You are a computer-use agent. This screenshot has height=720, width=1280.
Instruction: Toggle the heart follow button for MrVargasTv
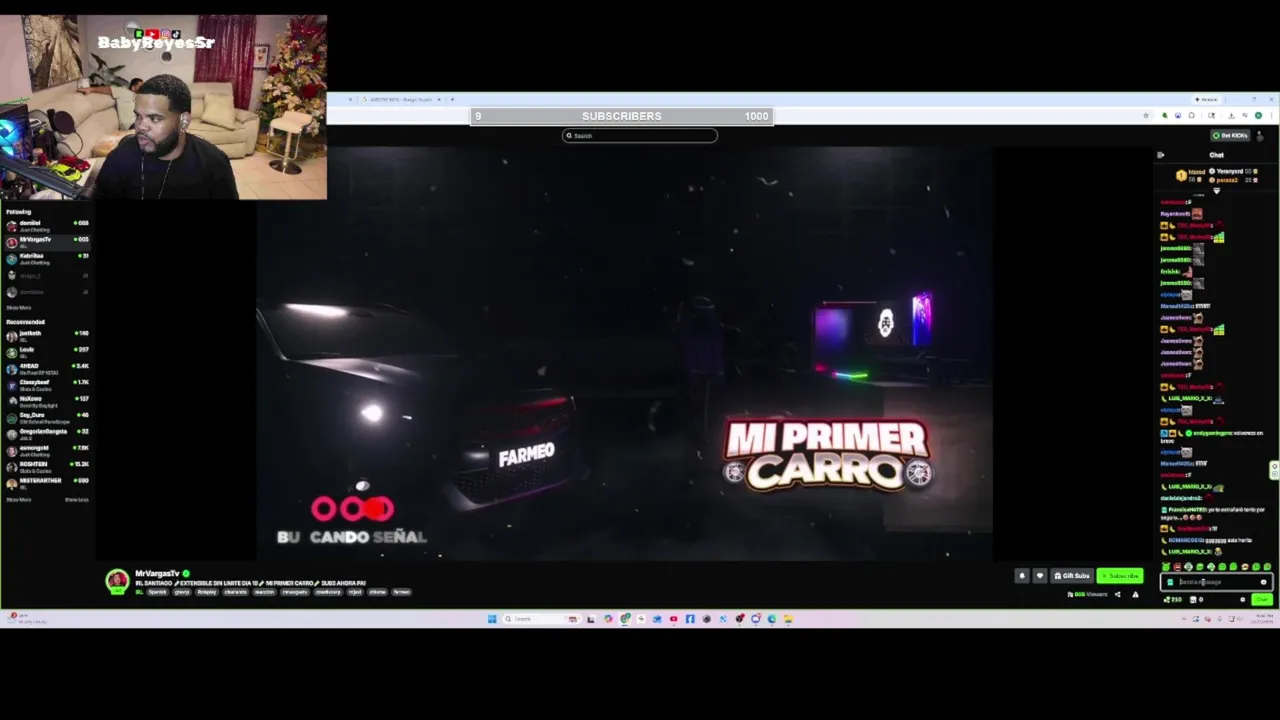(1040, 576)
